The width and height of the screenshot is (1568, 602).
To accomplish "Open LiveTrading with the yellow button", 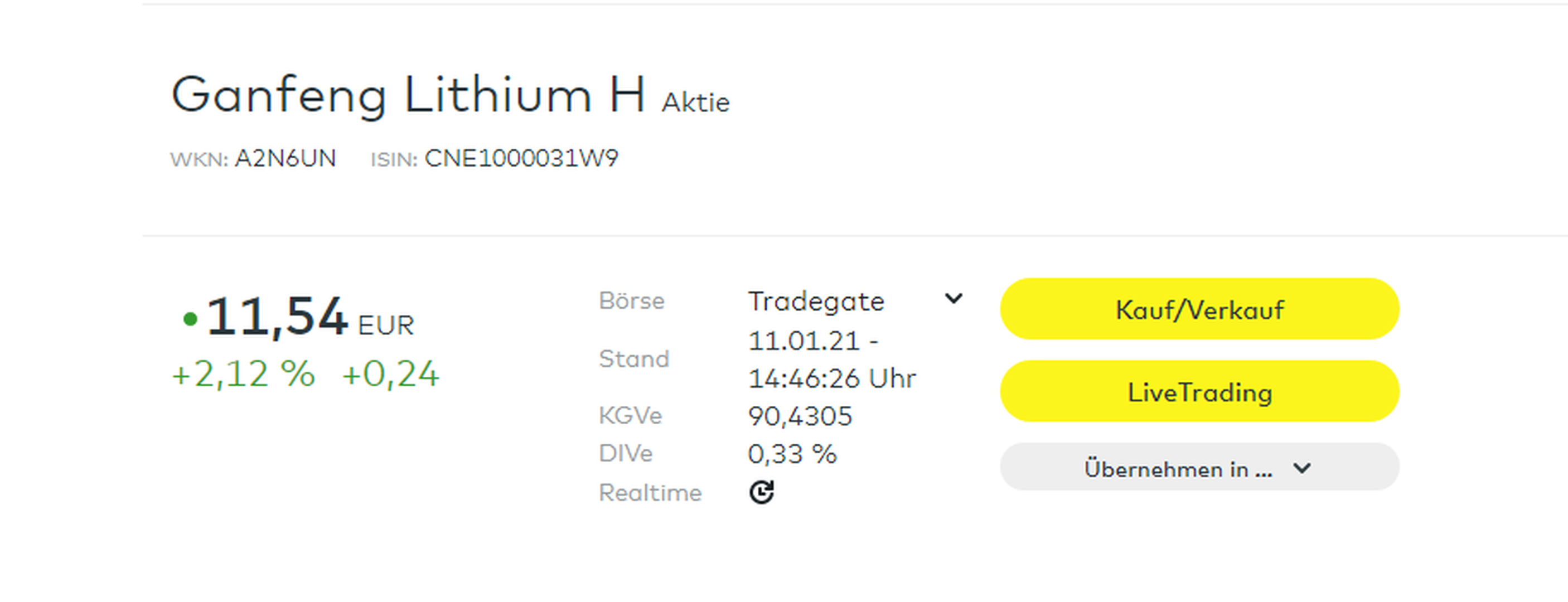I will (x=1199, y=391).
